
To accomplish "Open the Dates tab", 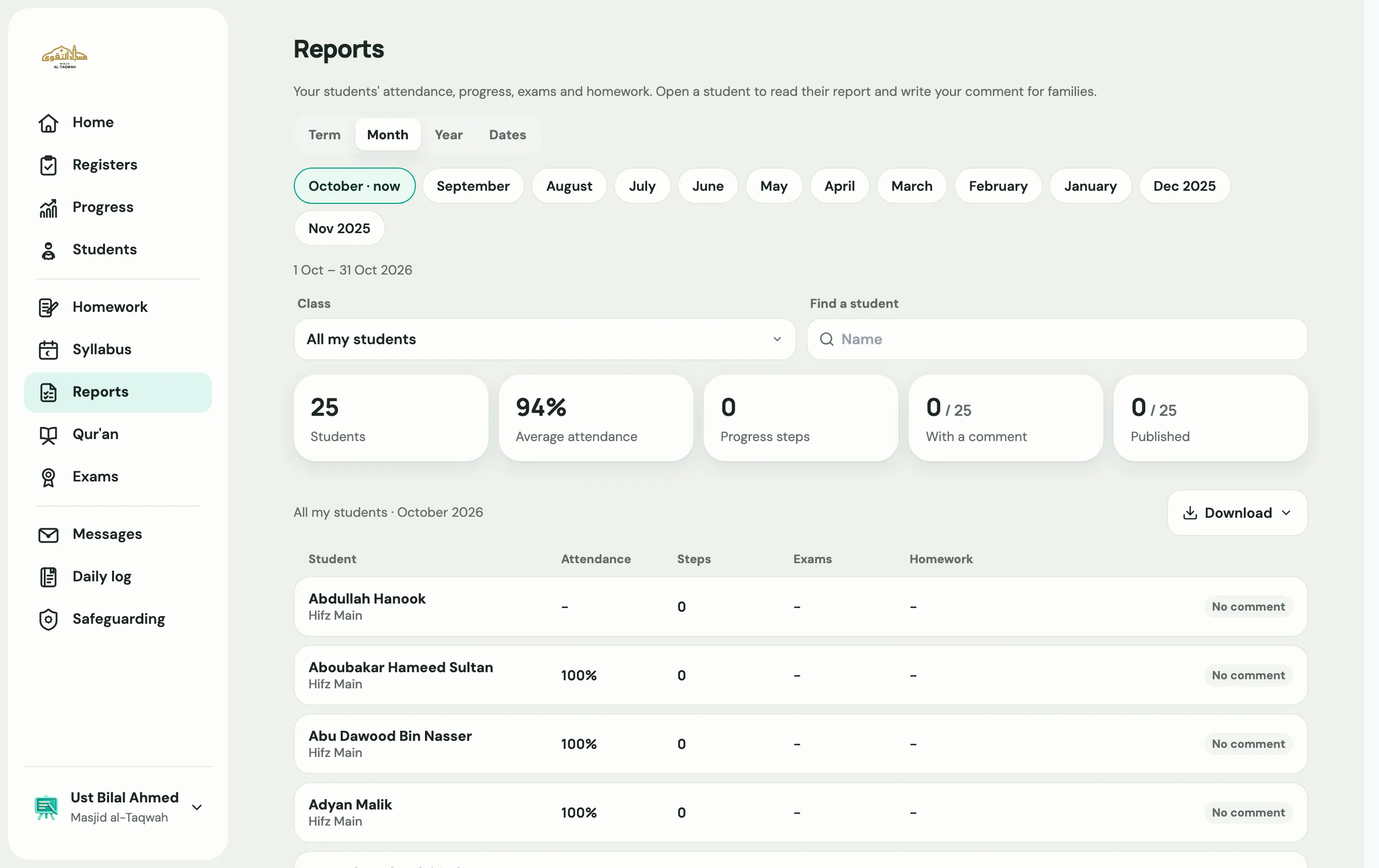I will pos(507,135).
